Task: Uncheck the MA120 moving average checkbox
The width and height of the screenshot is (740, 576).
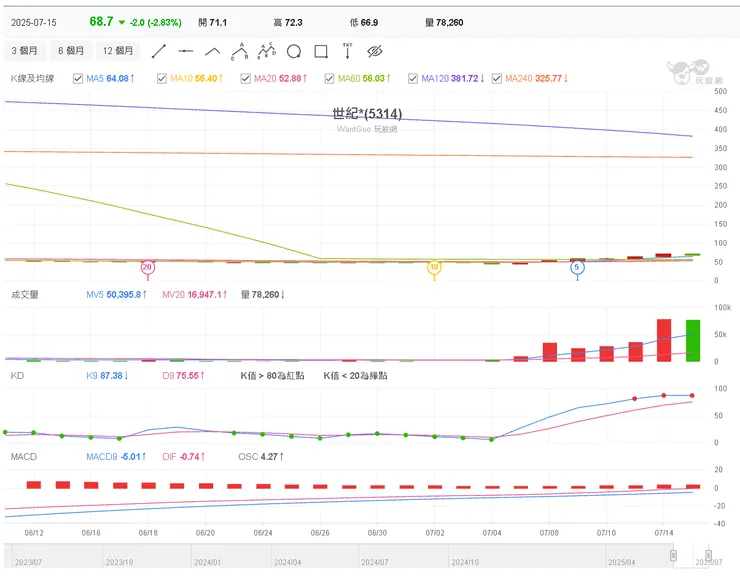Action: (x=413, y=78)
